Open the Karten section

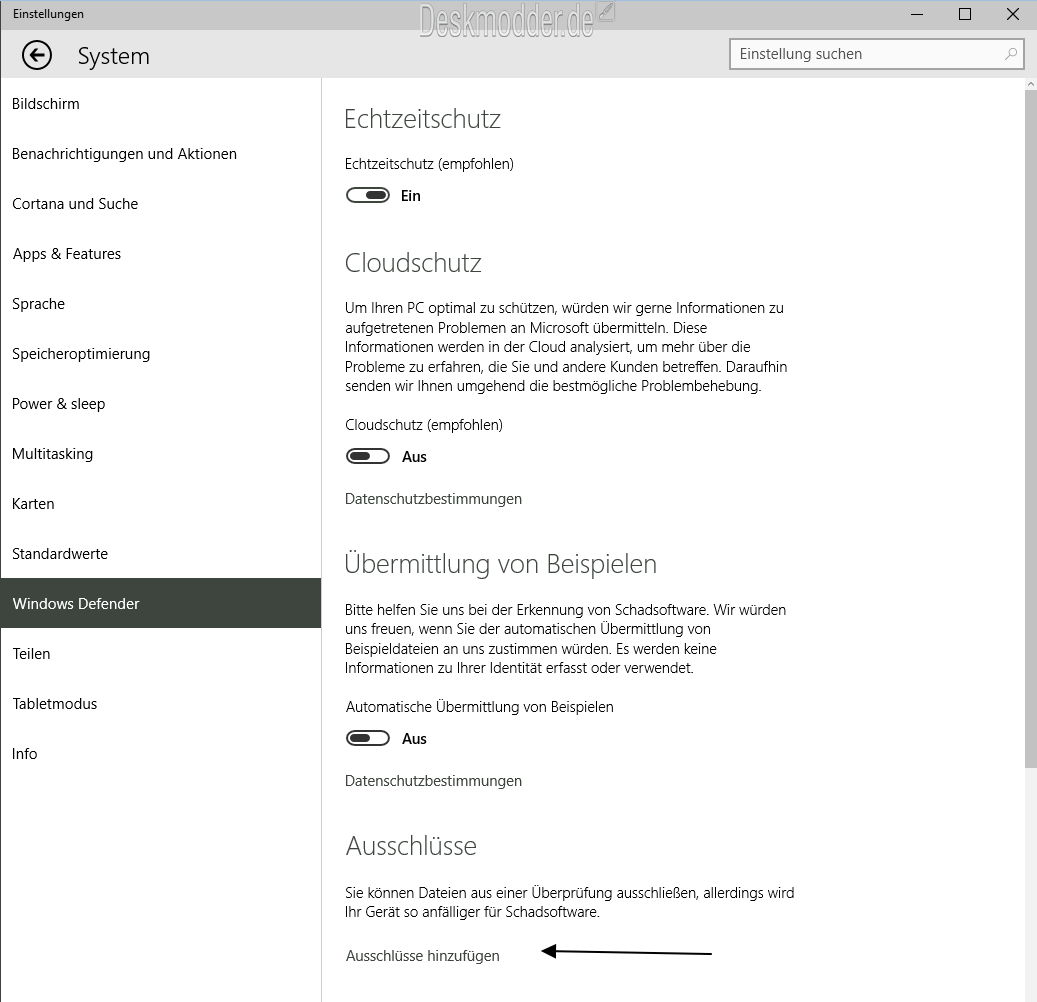(x=161, y=503)
